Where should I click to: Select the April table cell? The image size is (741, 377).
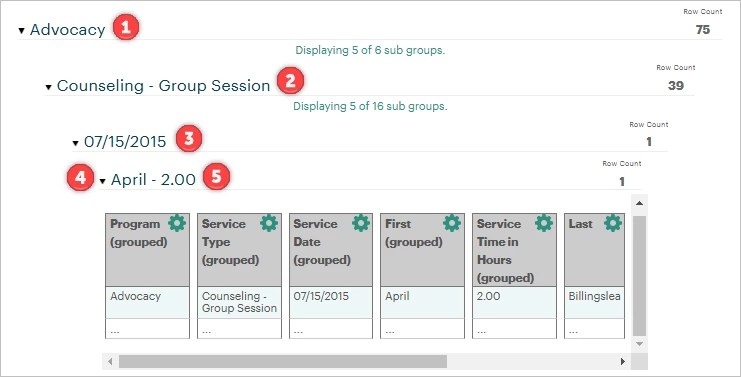(422, 302)
